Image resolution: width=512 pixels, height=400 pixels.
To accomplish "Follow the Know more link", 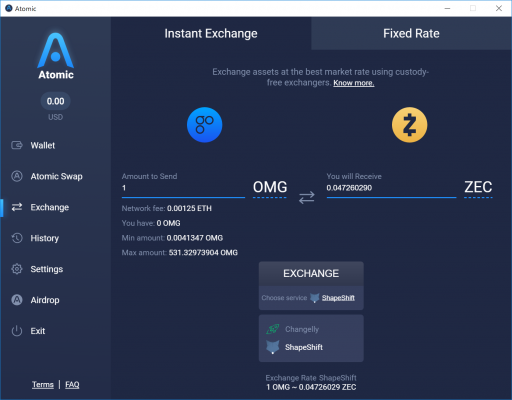I will click(354, 83).
